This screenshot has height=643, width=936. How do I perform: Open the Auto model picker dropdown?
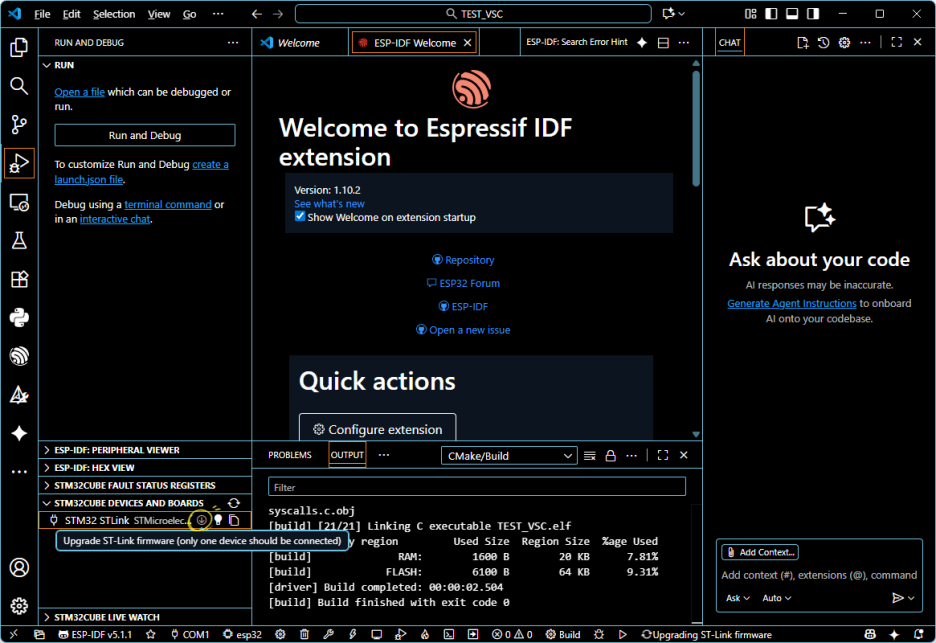[777, 598]
